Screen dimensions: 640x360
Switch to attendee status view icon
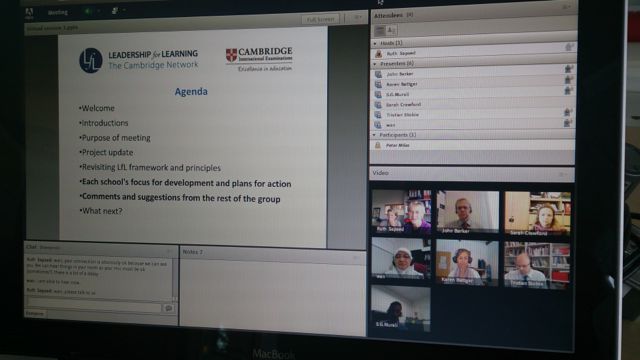point(391,30)
